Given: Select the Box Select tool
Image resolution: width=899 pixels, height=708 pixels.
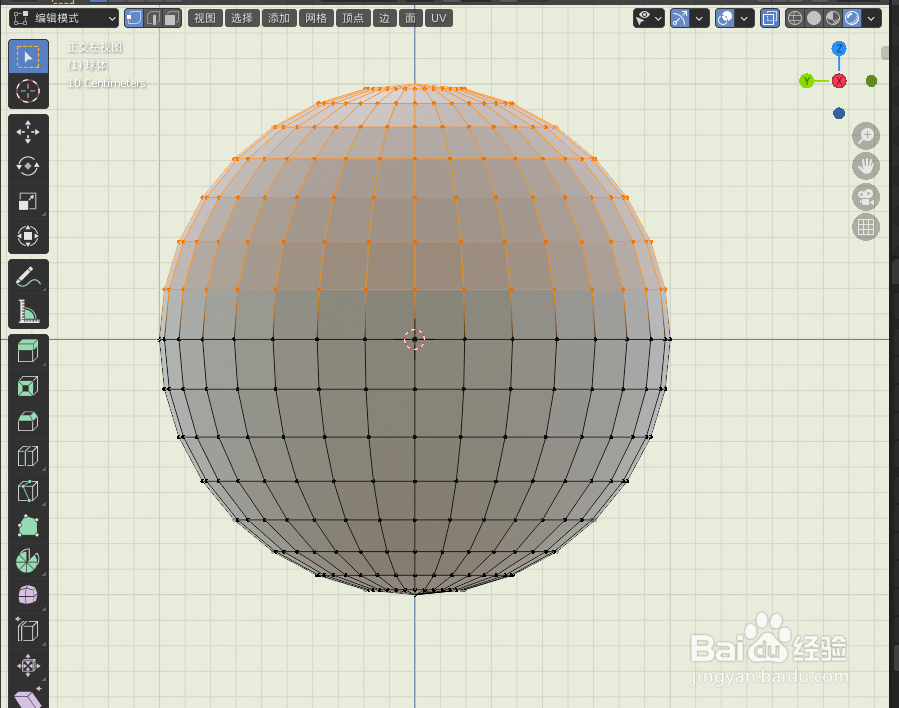Looking at the screenshot, I should click(28, 56).
